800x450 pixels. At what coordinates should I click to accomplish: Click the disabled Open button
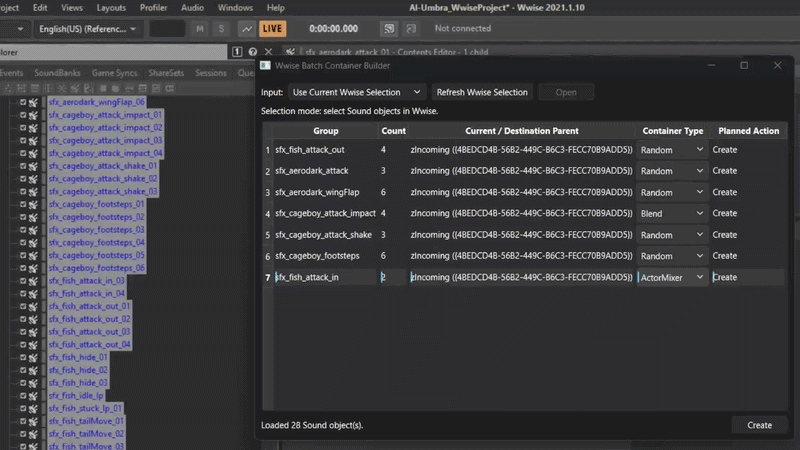(566, 92)
